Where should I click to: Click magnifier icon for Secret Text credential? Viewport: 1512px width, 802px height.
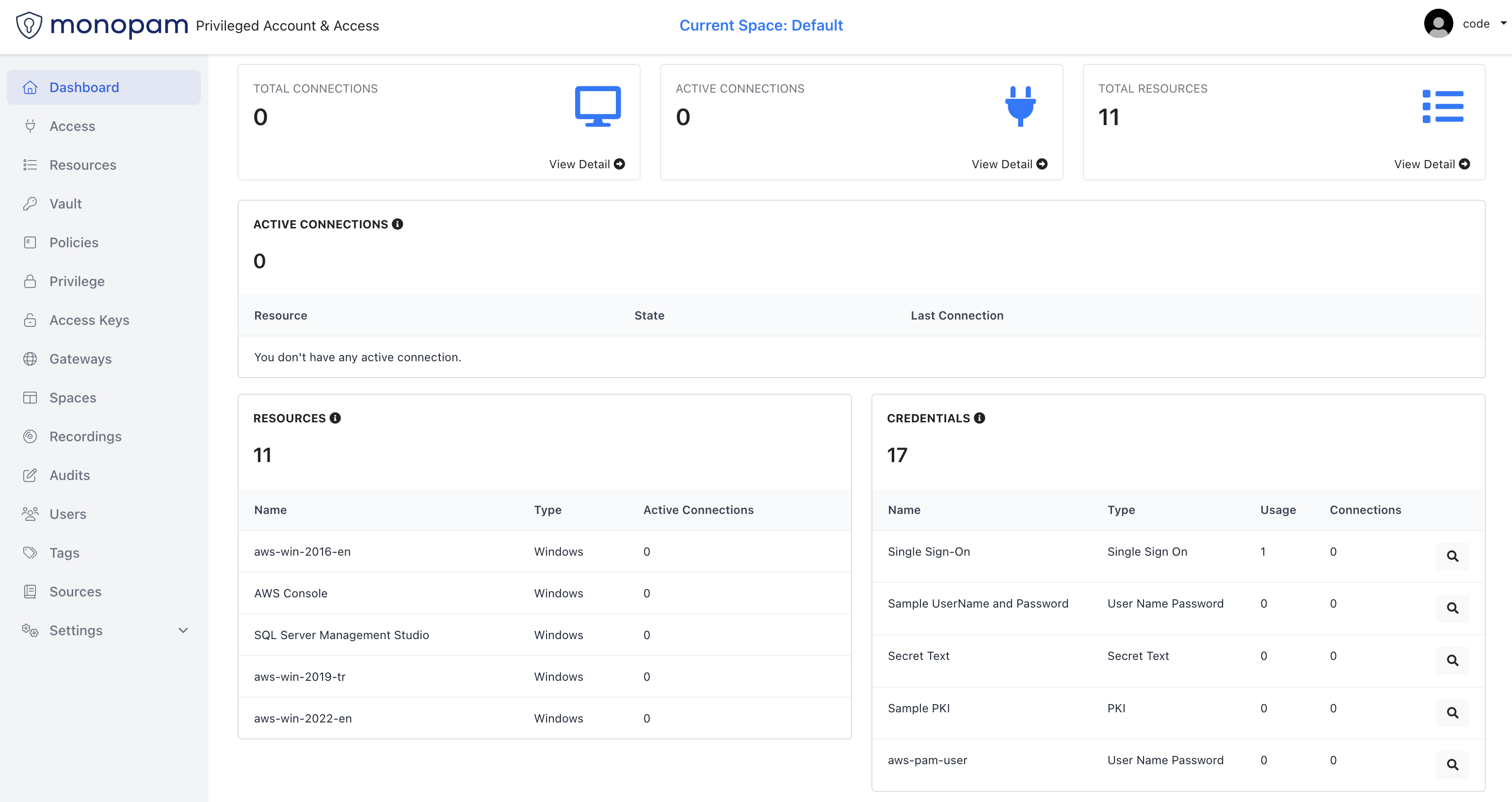coord(1452,660)
